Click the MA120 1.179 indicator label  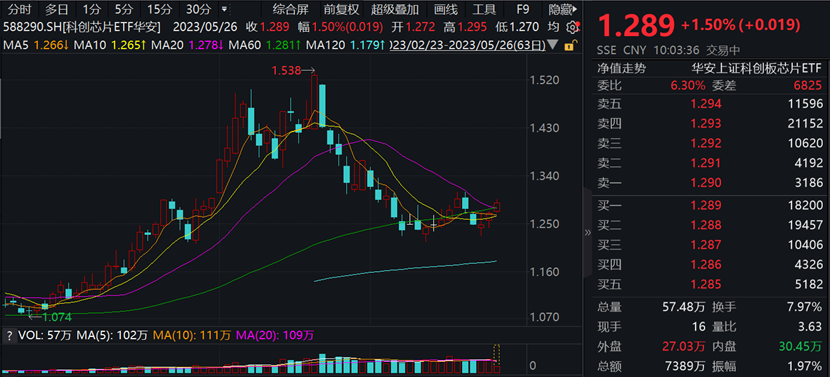pyautogui.click(x=346, y=46)
